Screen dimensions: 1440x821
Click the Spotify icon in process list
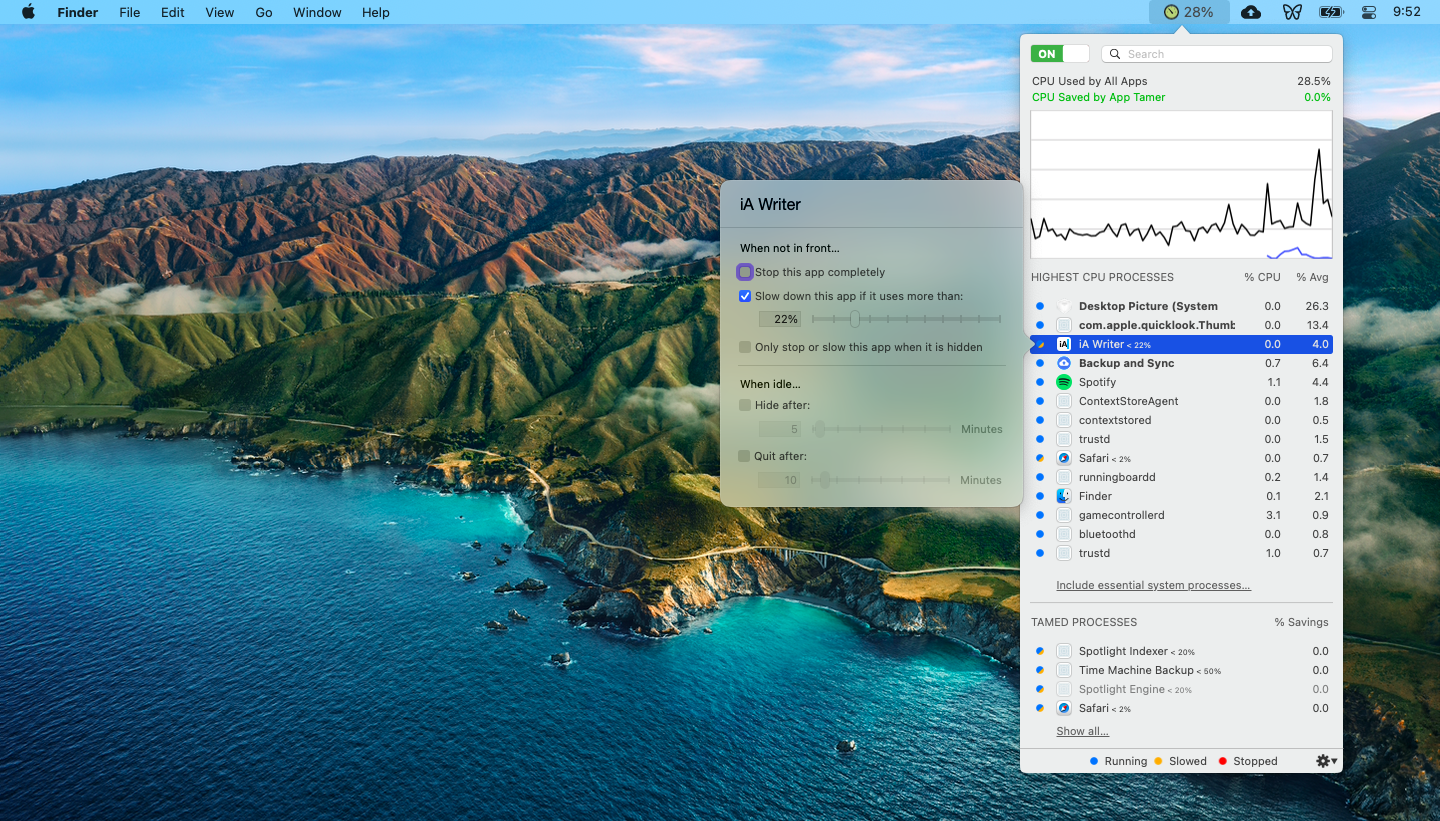1064,382
